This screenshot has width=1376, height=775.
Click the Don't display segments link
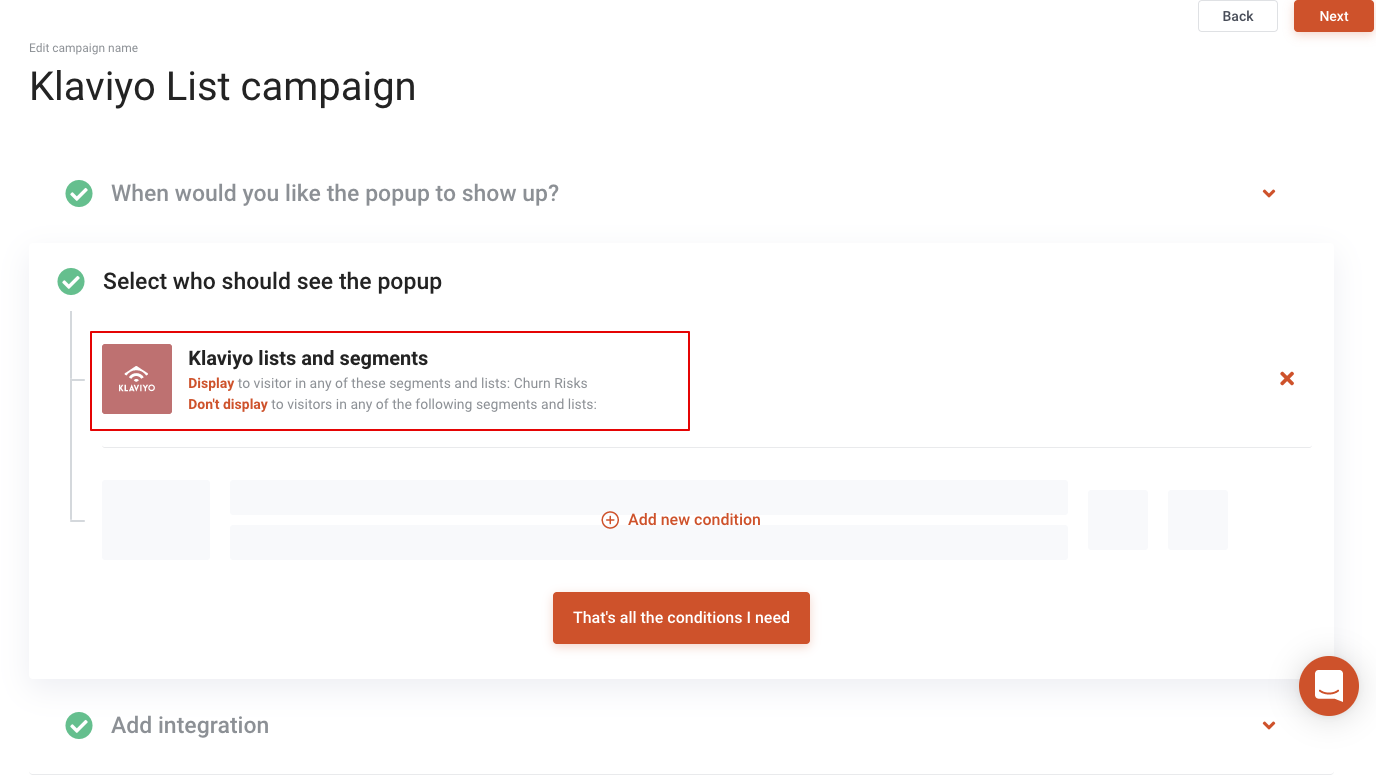(228, 405)
